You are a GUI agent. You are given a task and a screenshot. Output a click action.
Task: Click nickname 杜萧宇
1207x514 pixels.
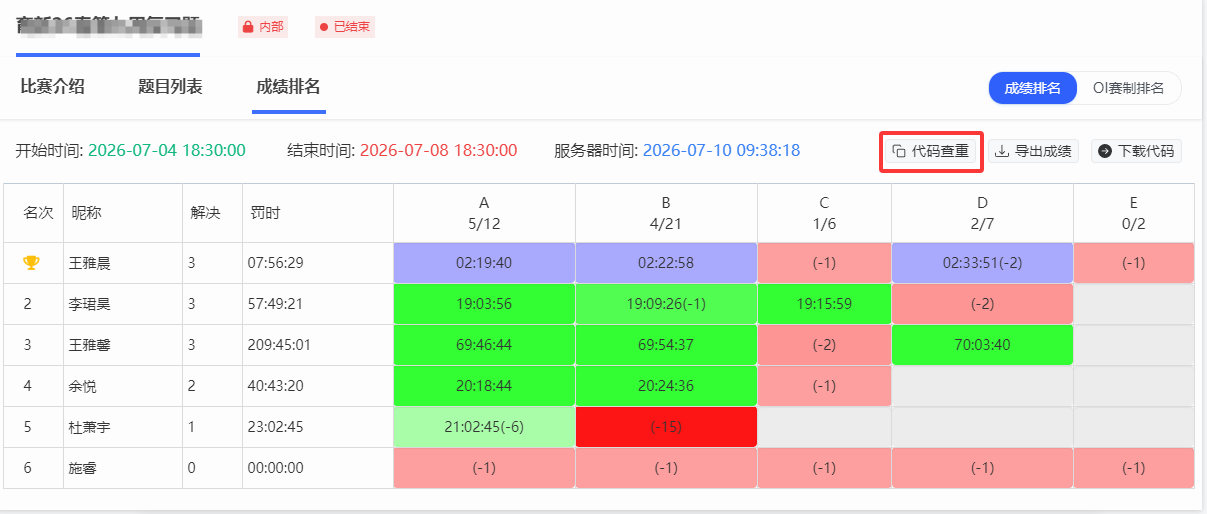coord(91,427)
